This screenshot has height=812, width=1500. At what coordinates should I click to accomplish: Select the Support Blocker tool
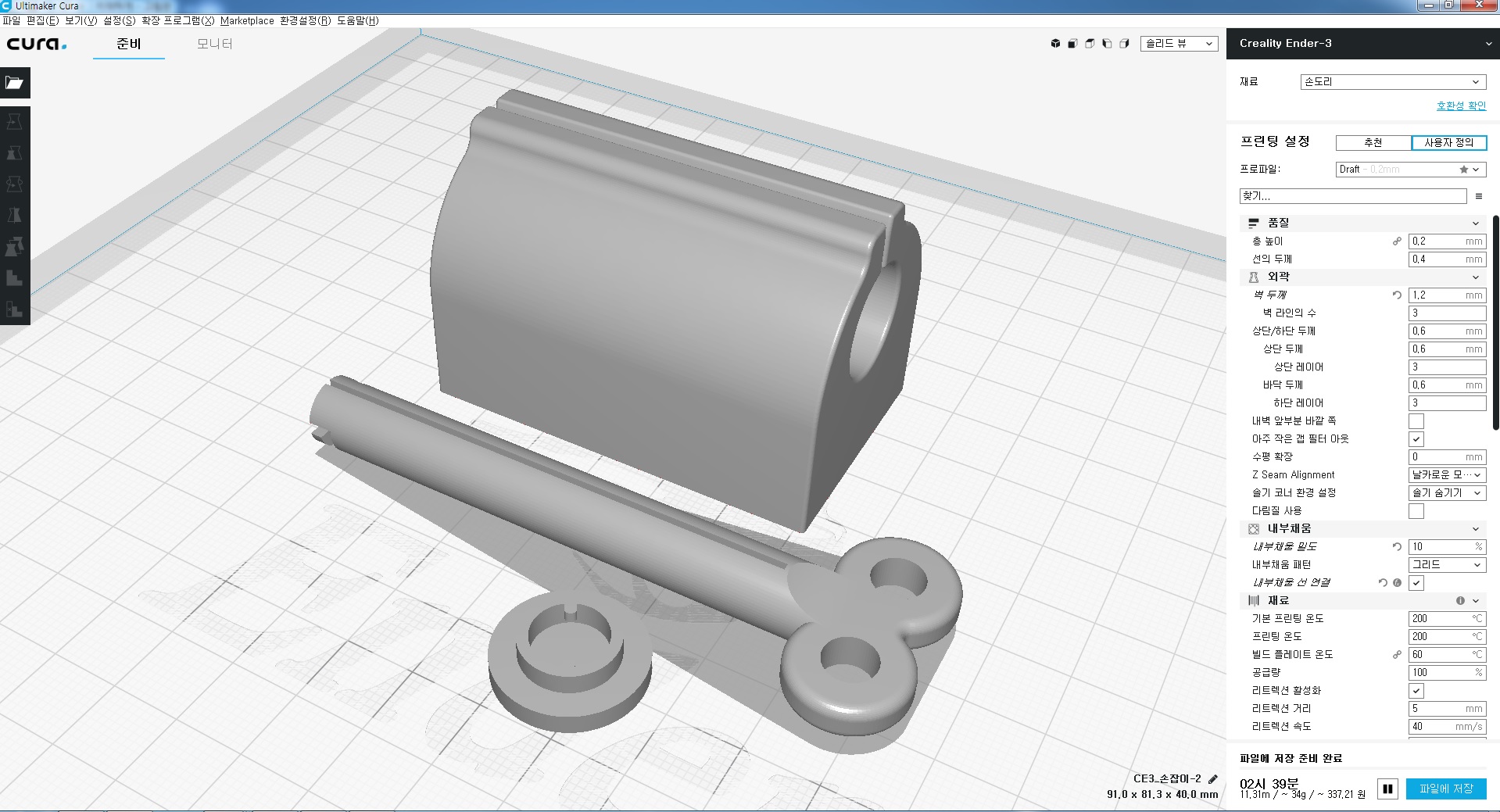pyautogui.click(x=15, y=278)
